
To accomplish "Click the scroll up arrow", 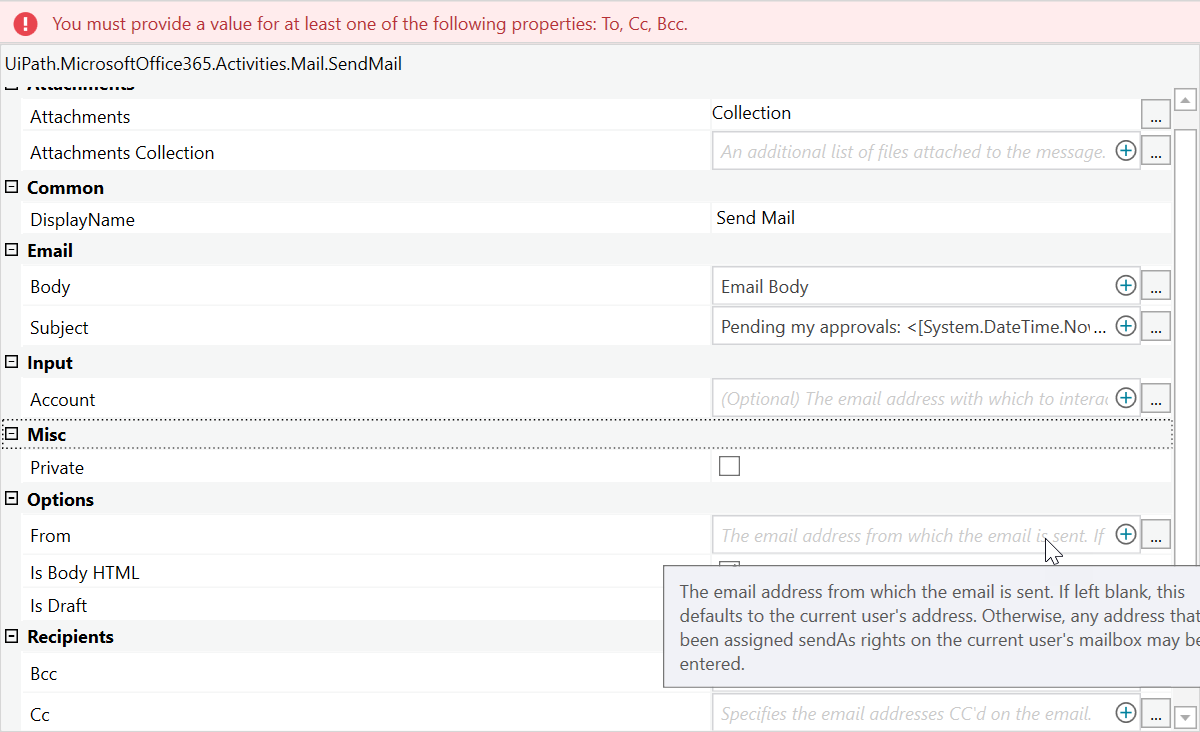I will (x=1185, y=100).
